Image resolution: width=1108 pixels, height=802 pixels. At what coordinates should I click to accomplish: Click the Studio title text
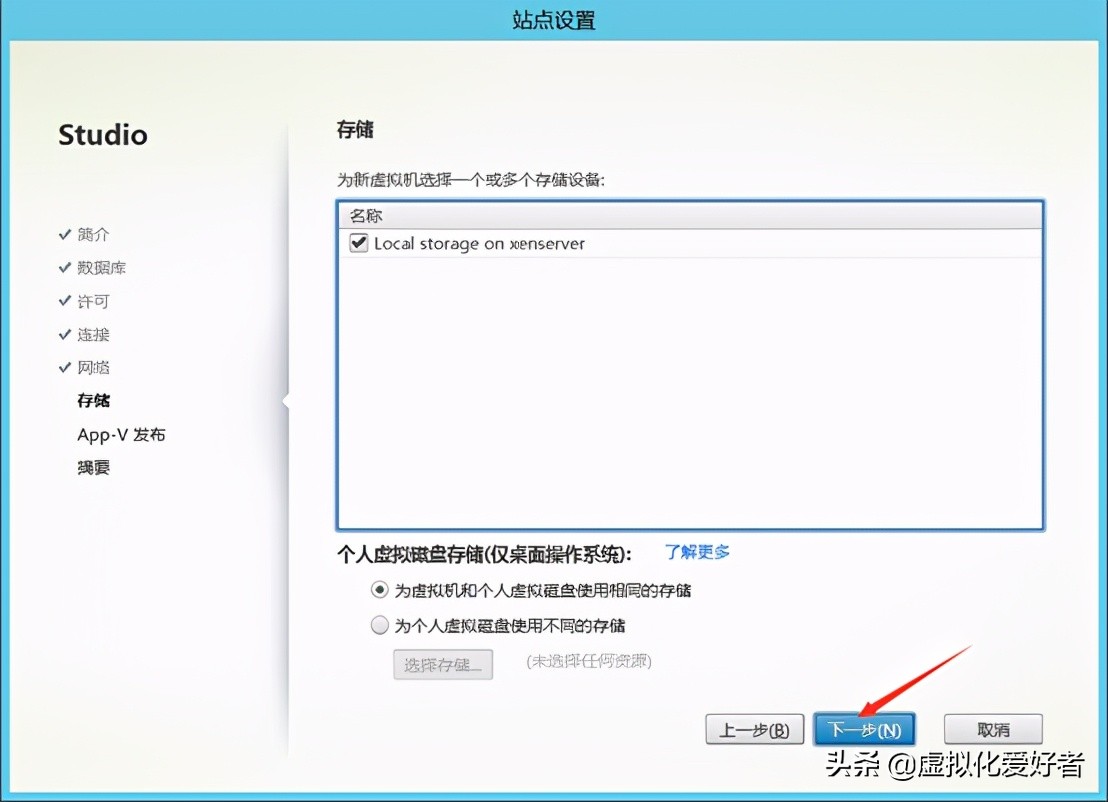pyautogui.click(x=103, y=135)
